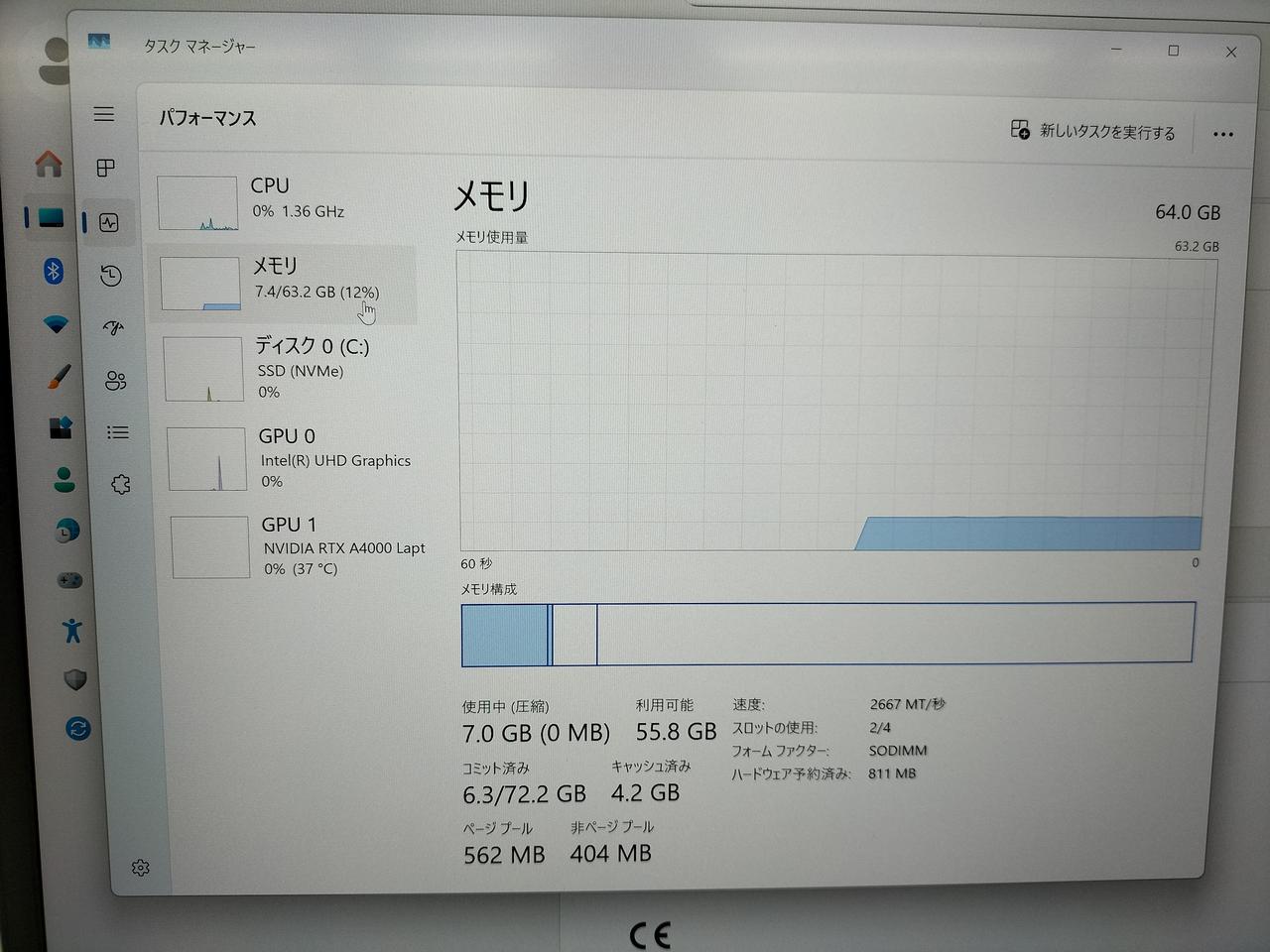Open the Details list icon

(x=118, y=432)
